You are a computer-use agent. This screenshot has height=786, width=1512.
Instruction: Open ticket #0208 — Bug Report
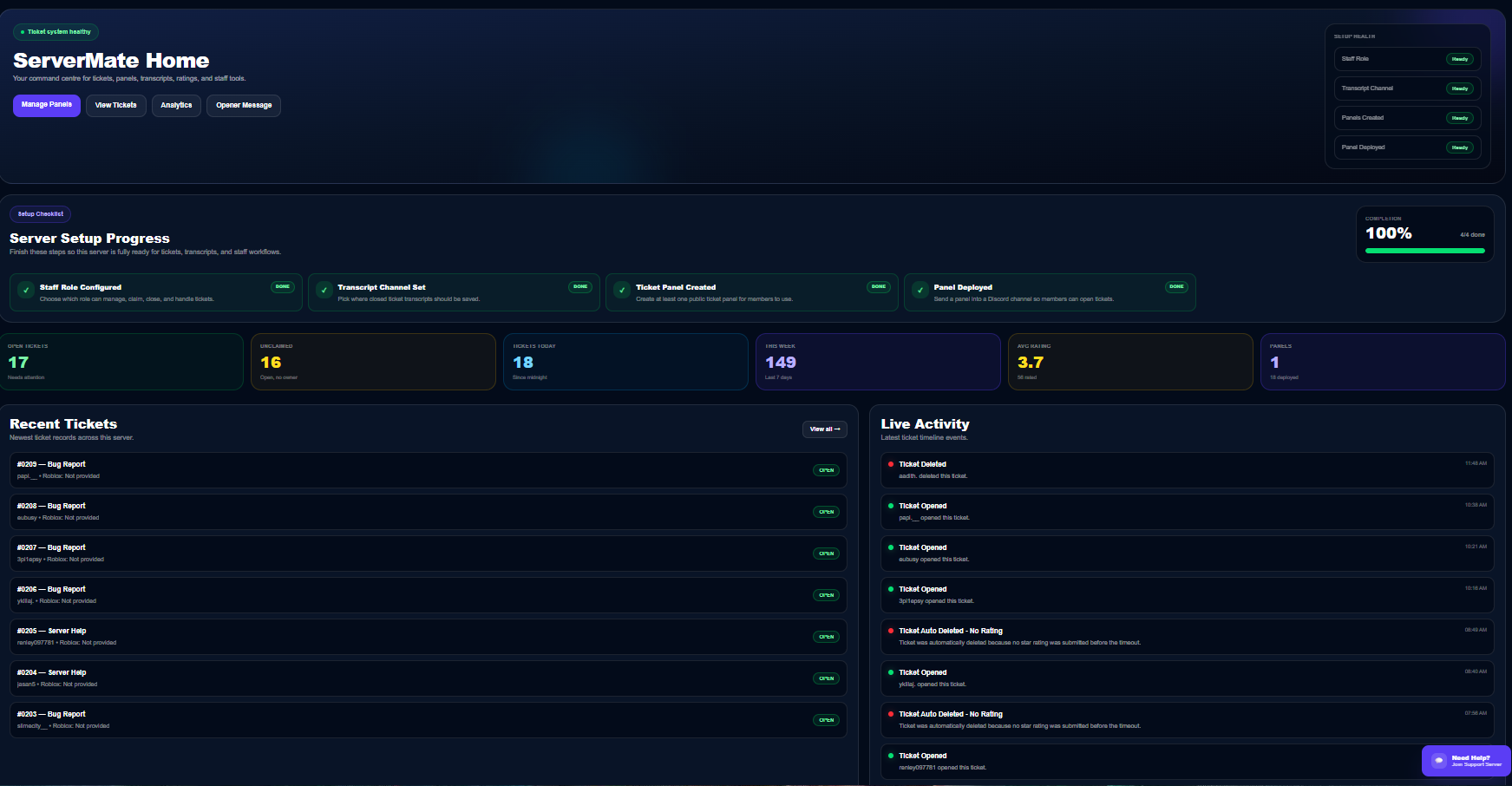point(428,512)
